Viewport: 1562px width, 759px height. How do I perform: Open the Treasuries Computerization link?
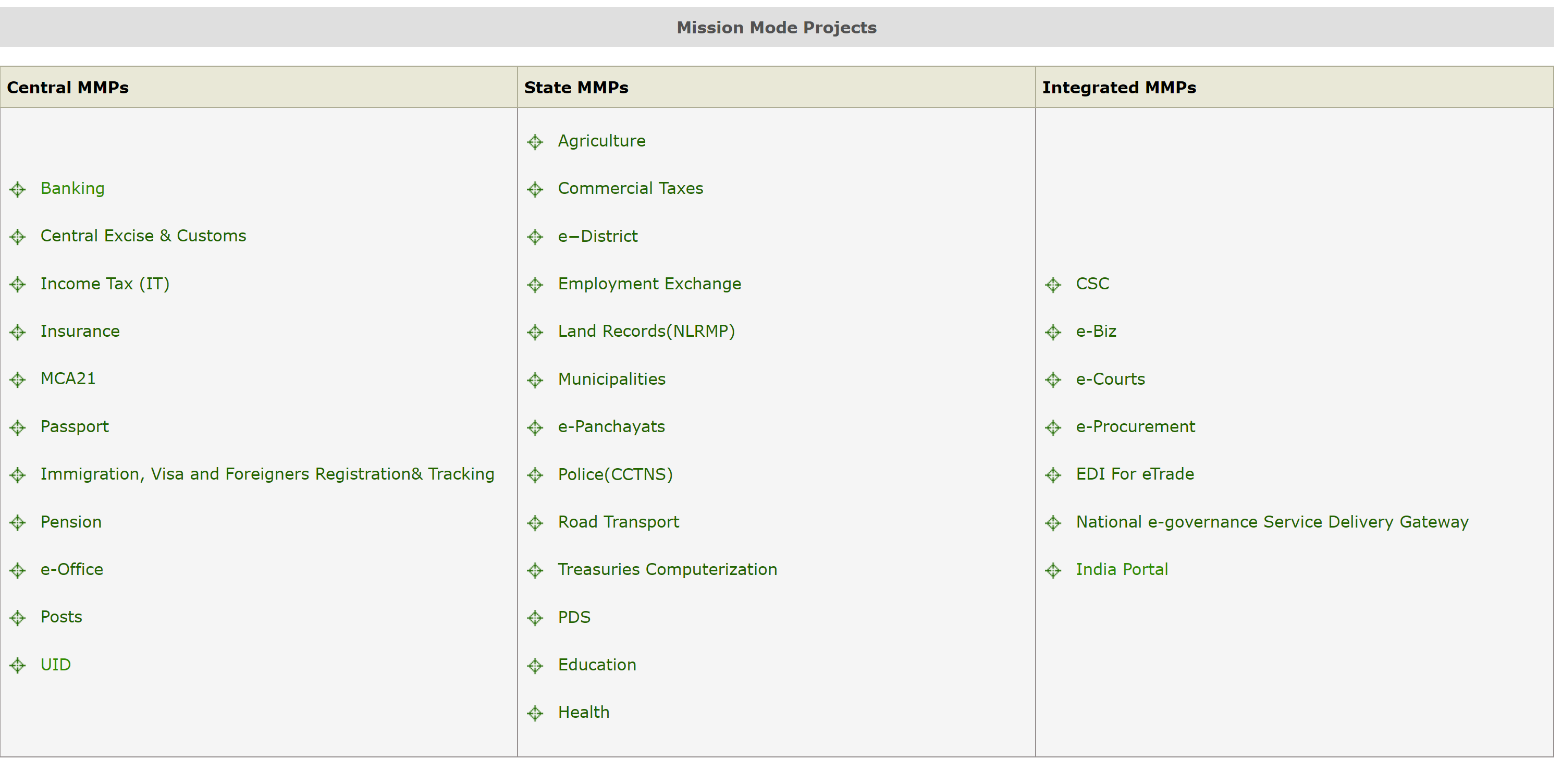point(668,569)
